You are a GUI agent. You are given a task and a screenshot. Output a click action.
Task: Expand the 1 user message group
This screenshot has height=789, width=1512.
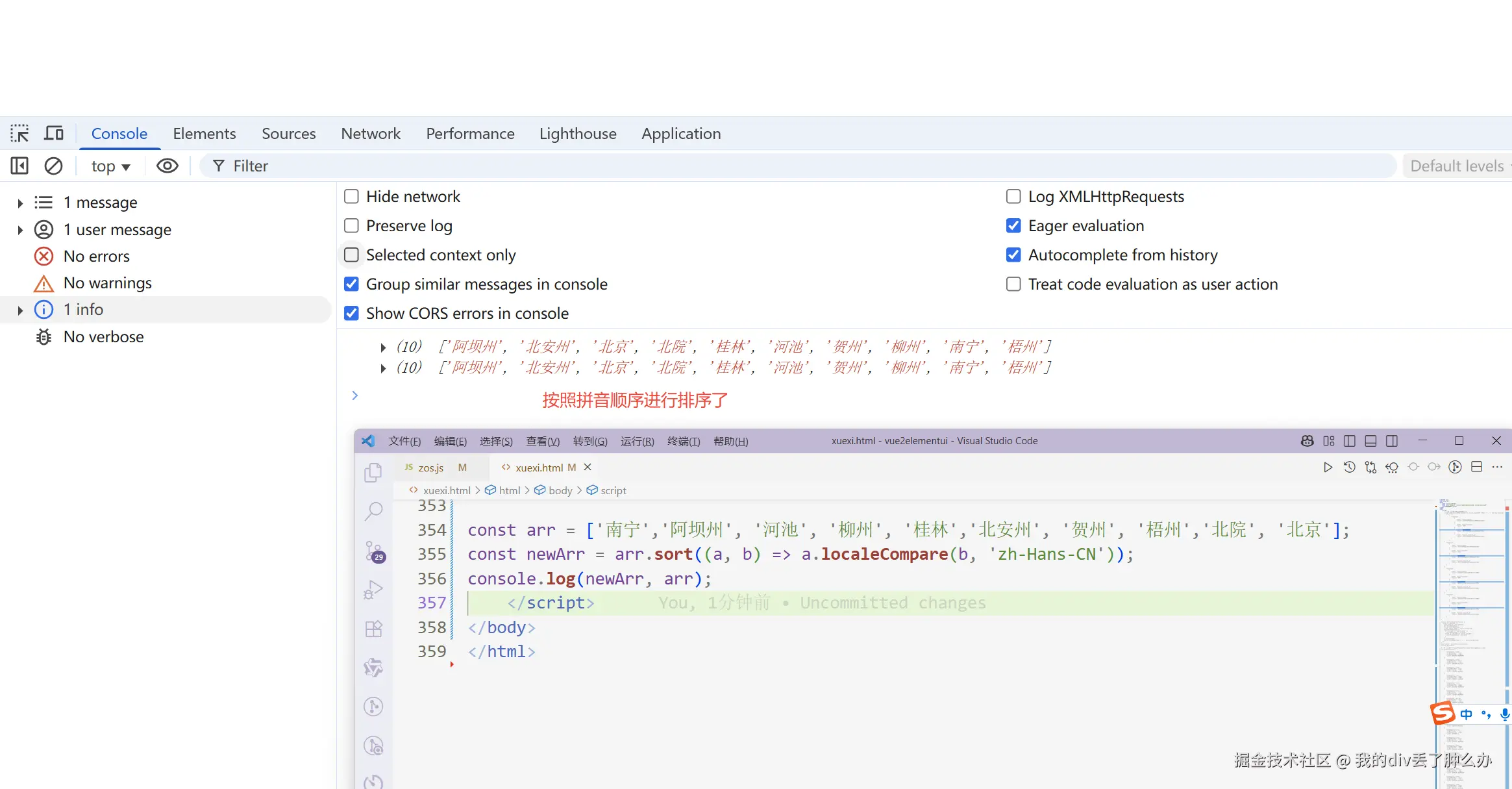(x=20, y=230)
